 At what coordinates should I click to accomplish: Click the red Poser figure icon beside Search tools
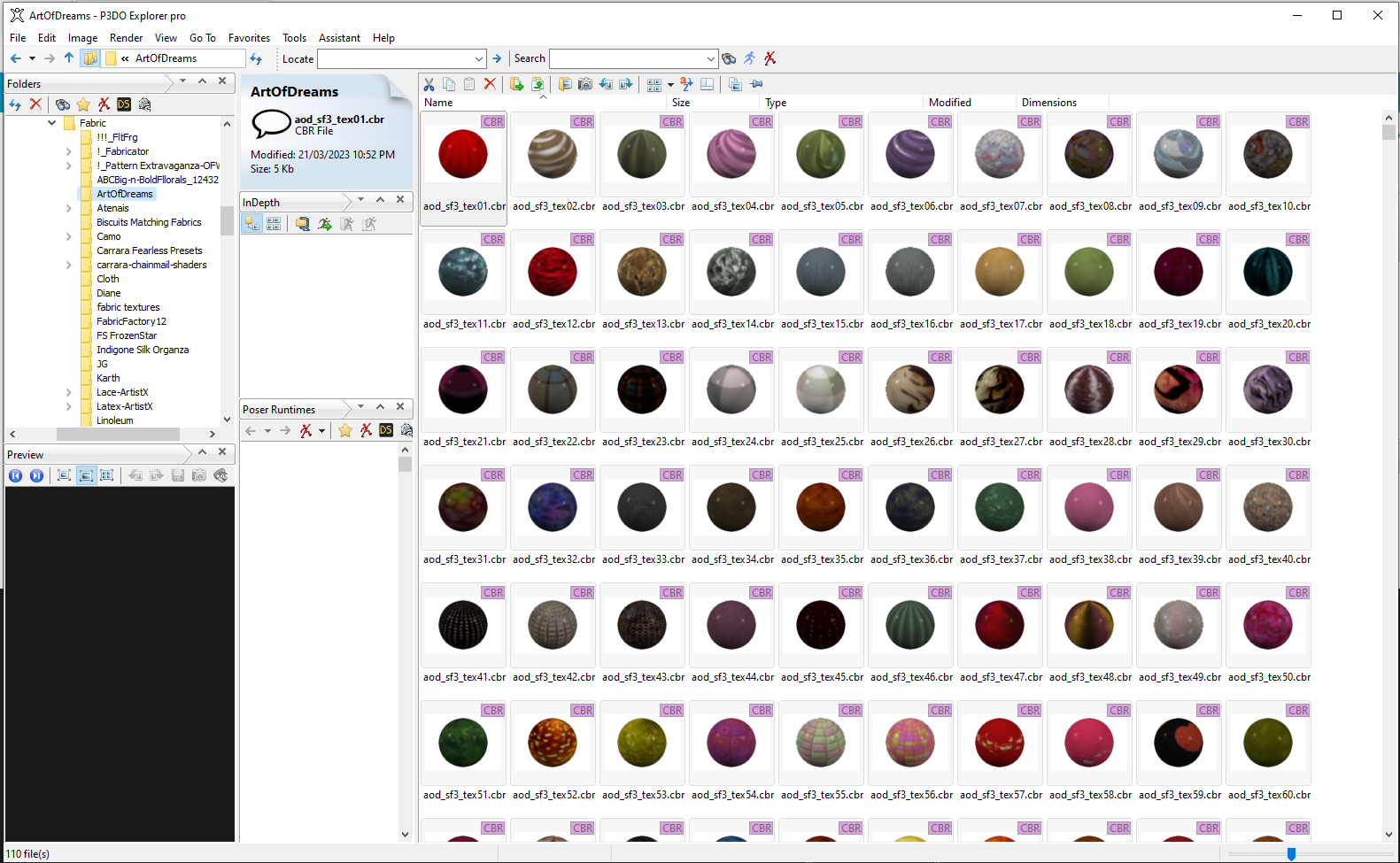coord(770,58)
